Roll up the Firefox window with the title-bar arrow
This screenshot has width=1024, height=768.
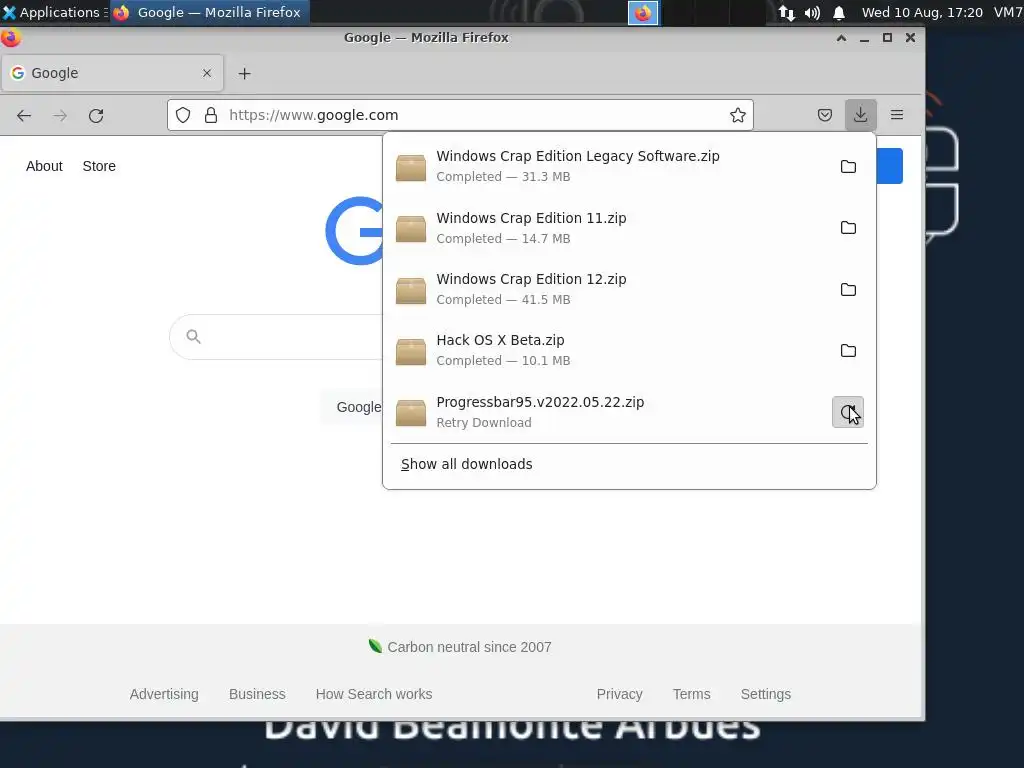tap(842, 38)
